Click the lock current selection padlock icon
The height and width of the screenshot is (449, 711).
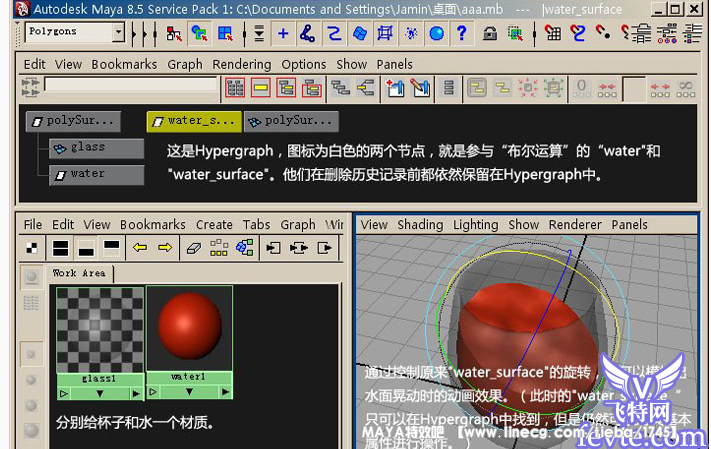[490, 33]
